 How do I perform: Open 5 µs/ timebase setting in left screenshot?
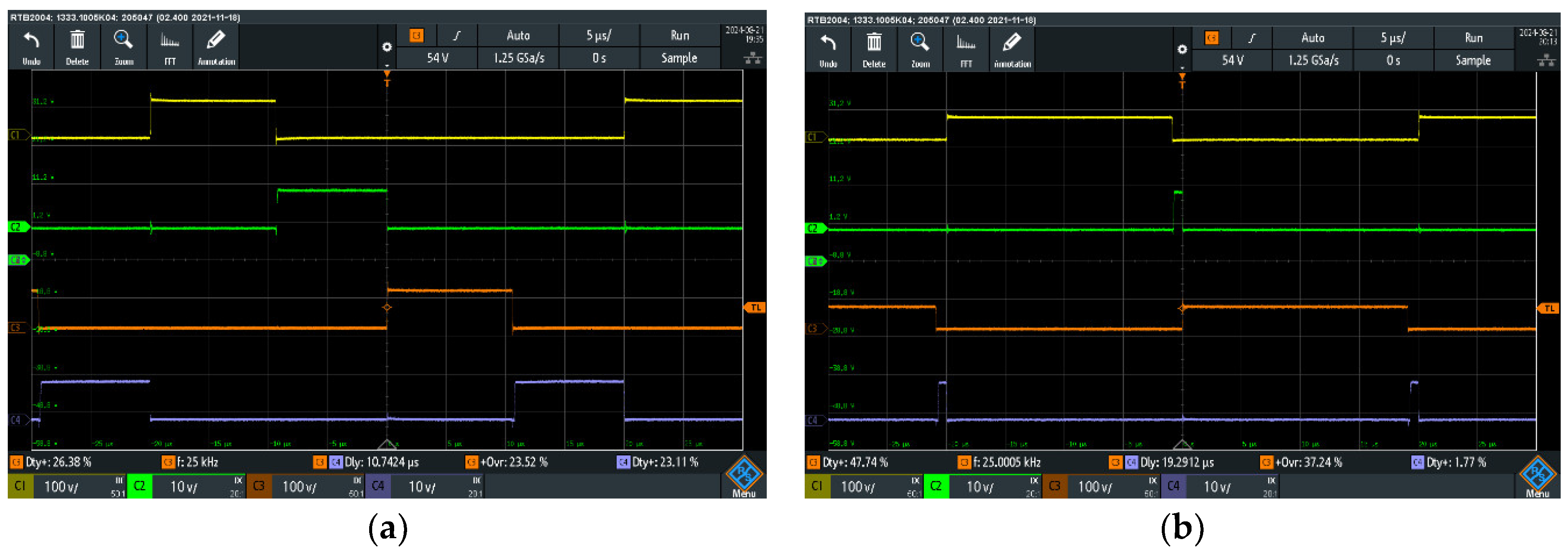[x=599, y=36]
